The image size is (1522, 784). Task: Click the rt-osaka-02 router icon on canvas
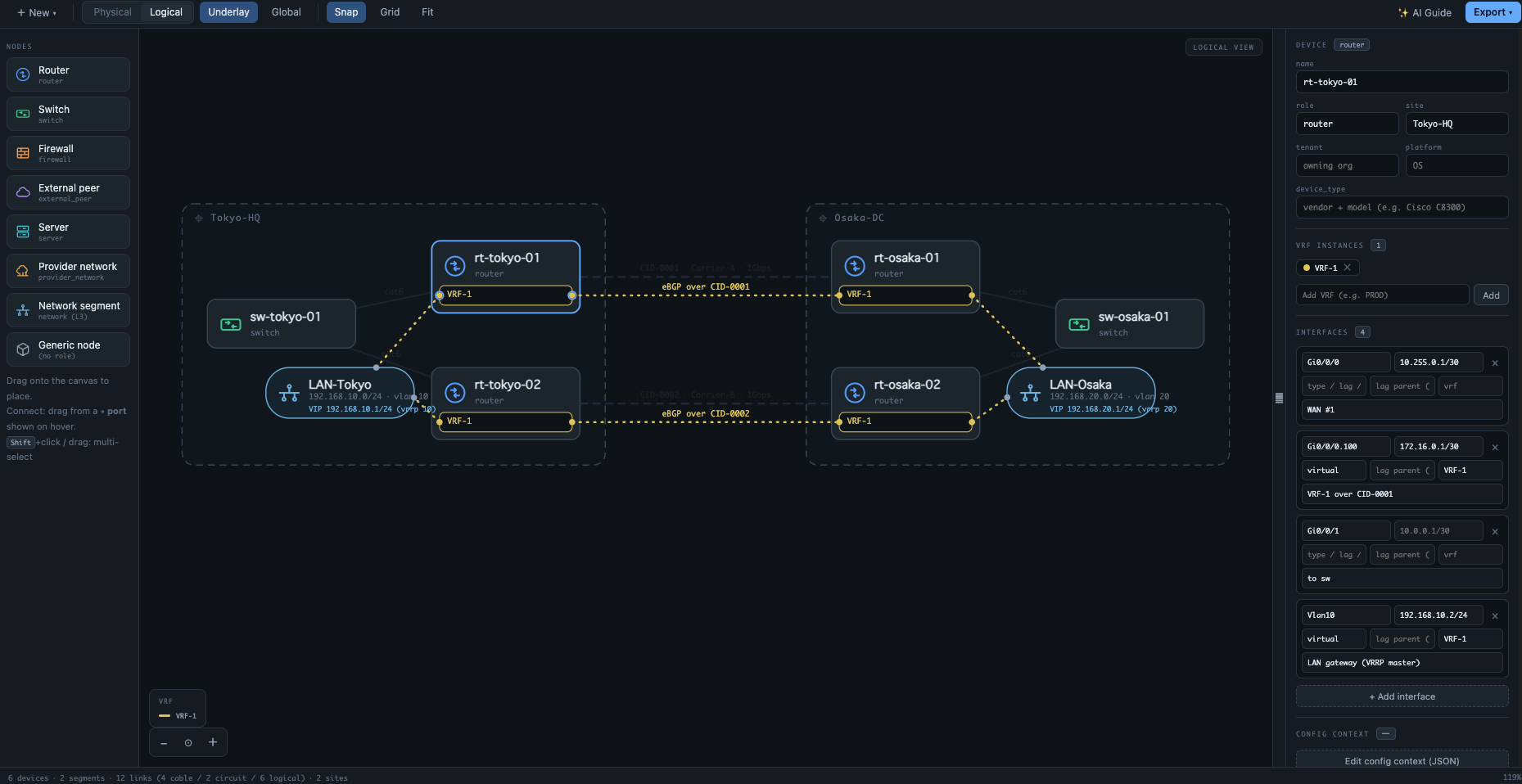(855, 392)
